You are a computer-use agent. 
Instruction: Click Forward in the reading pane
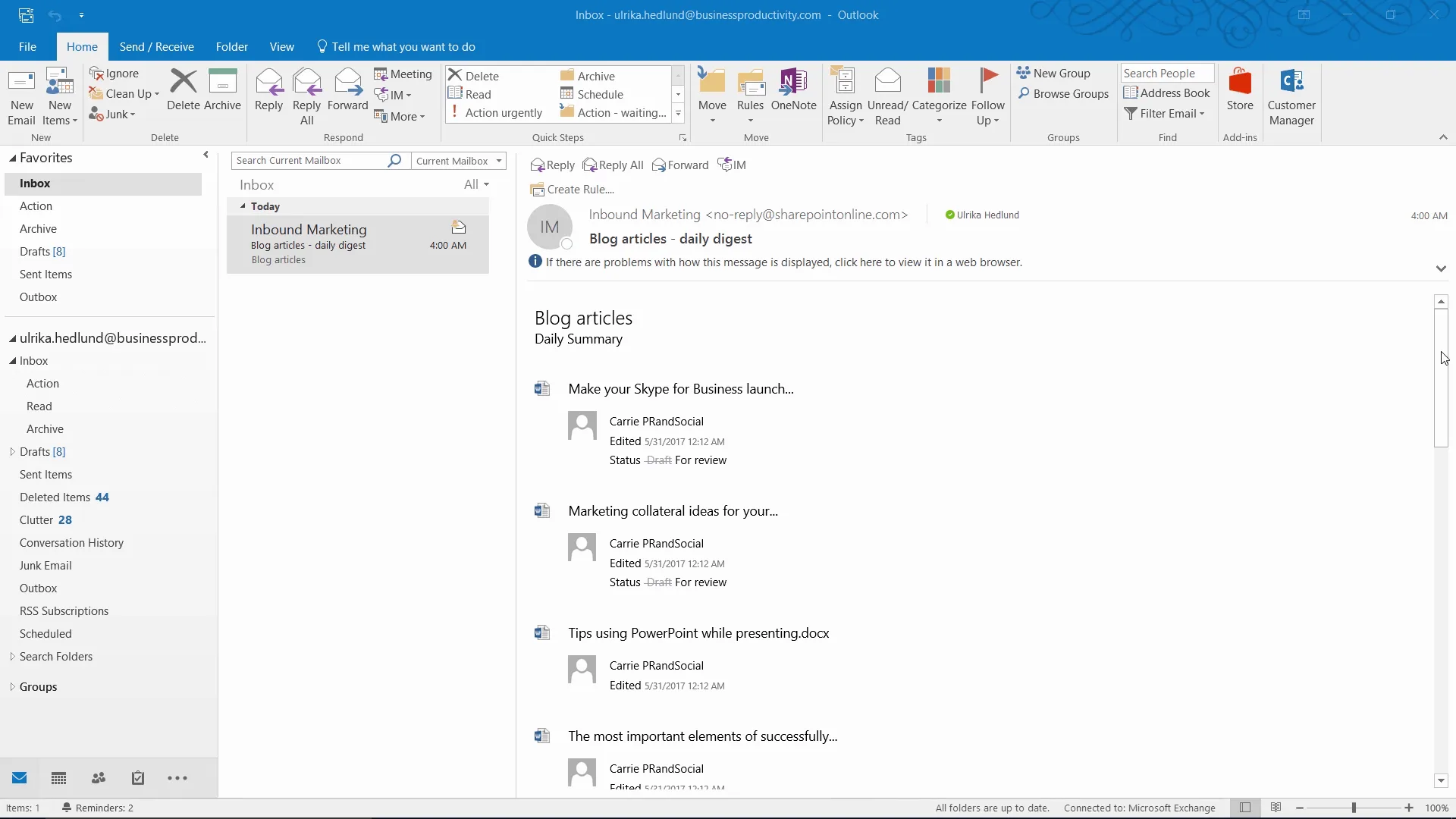coord(680,165)
